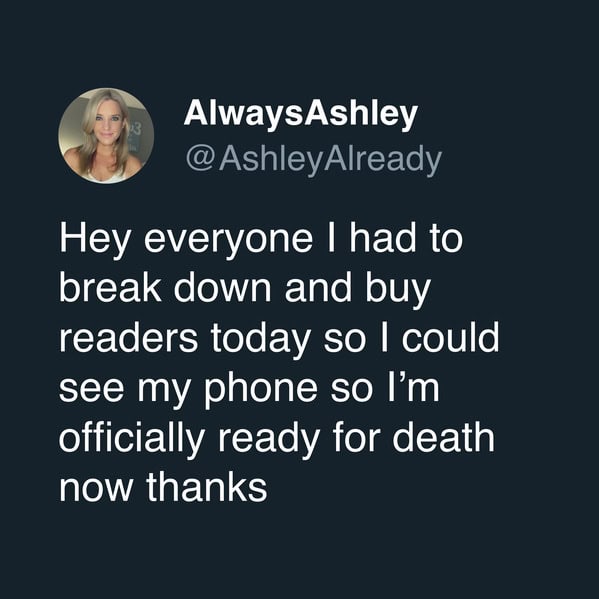Click the word 'could' in the tweet

click(x=450, y=337)
